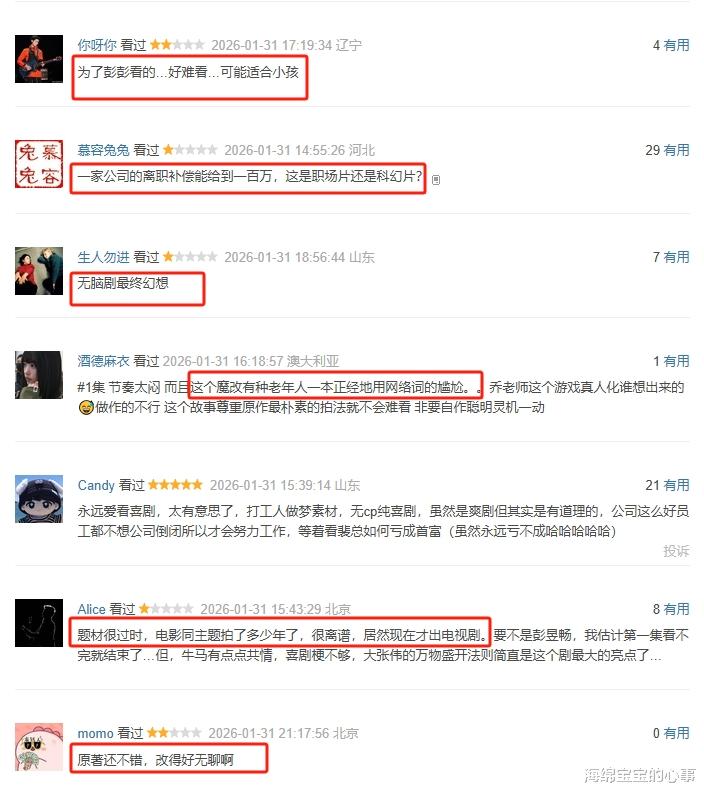Open username link Candy
The height and width of the screenshot is (794, 704).
coord(96,485)
